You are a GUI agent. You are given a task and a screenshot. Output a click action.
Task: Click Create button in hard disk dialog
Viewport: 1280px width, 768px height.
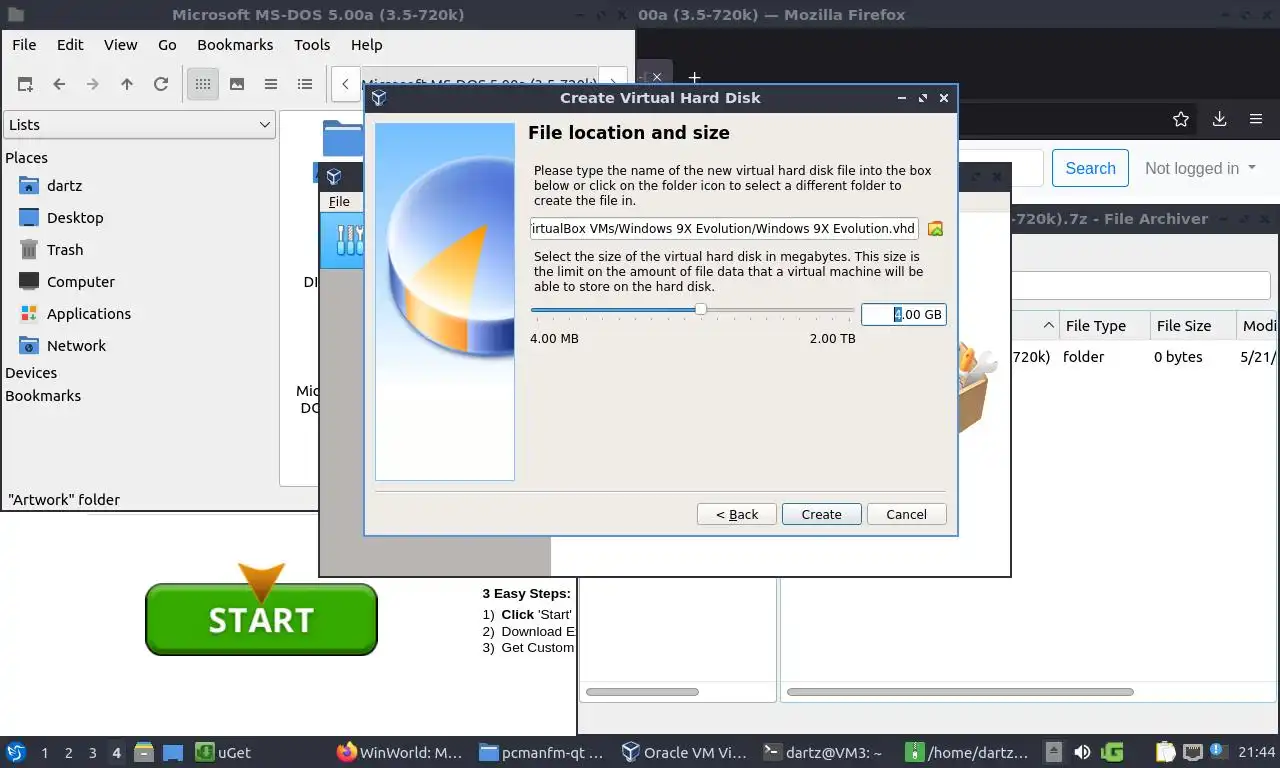[821, 514]
